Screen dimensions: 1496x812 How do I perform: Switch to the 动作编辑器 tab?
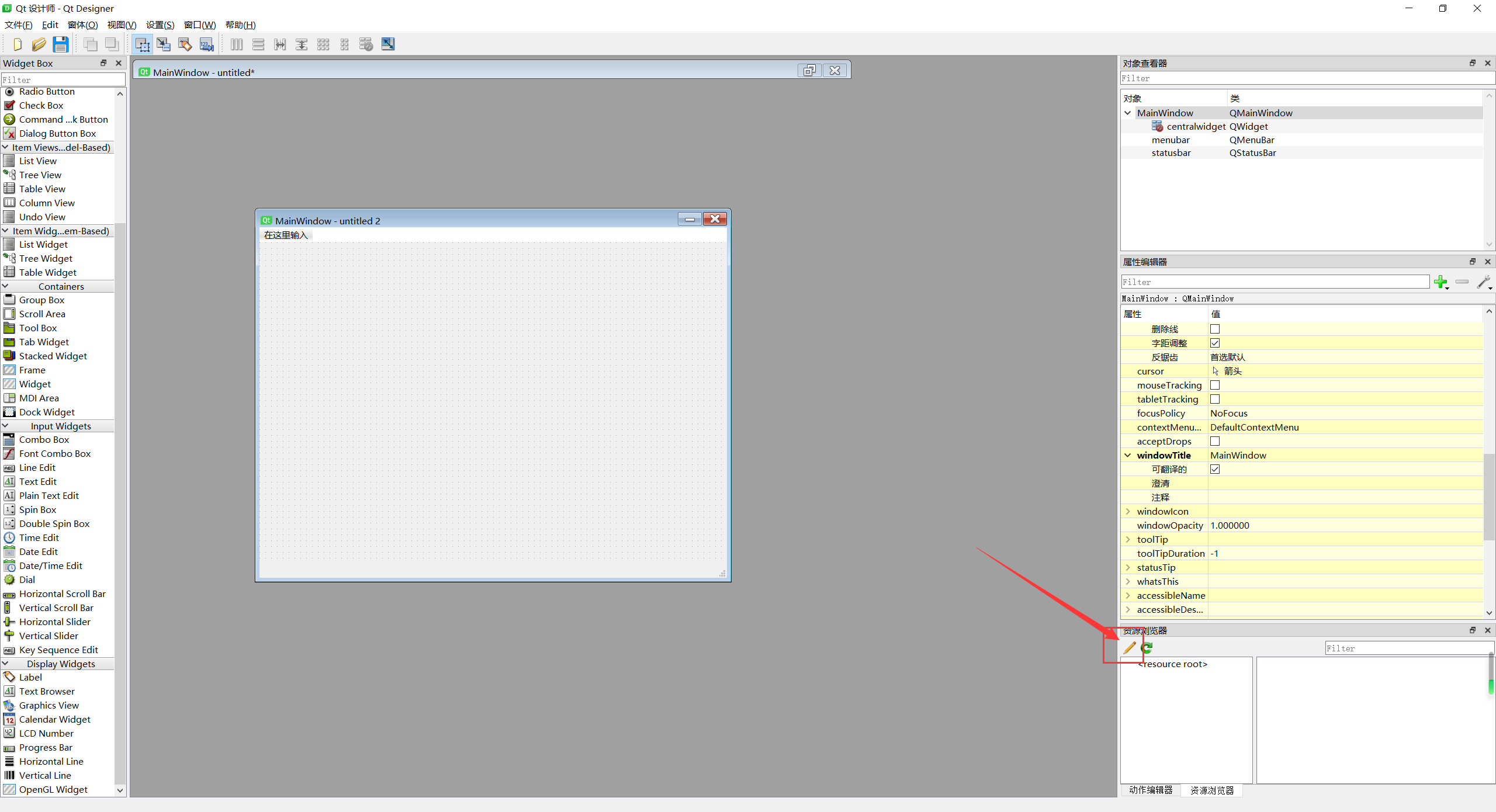tap(1150, 790)
